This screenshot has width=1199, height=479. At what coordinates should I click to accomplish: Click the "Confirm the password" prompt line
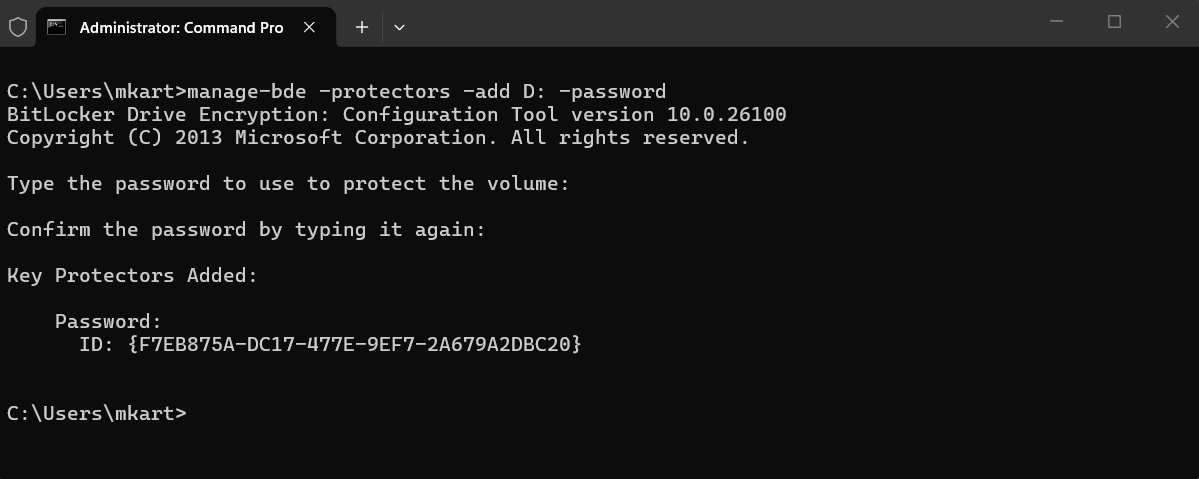pyautogui.click(x=246, y=229)
